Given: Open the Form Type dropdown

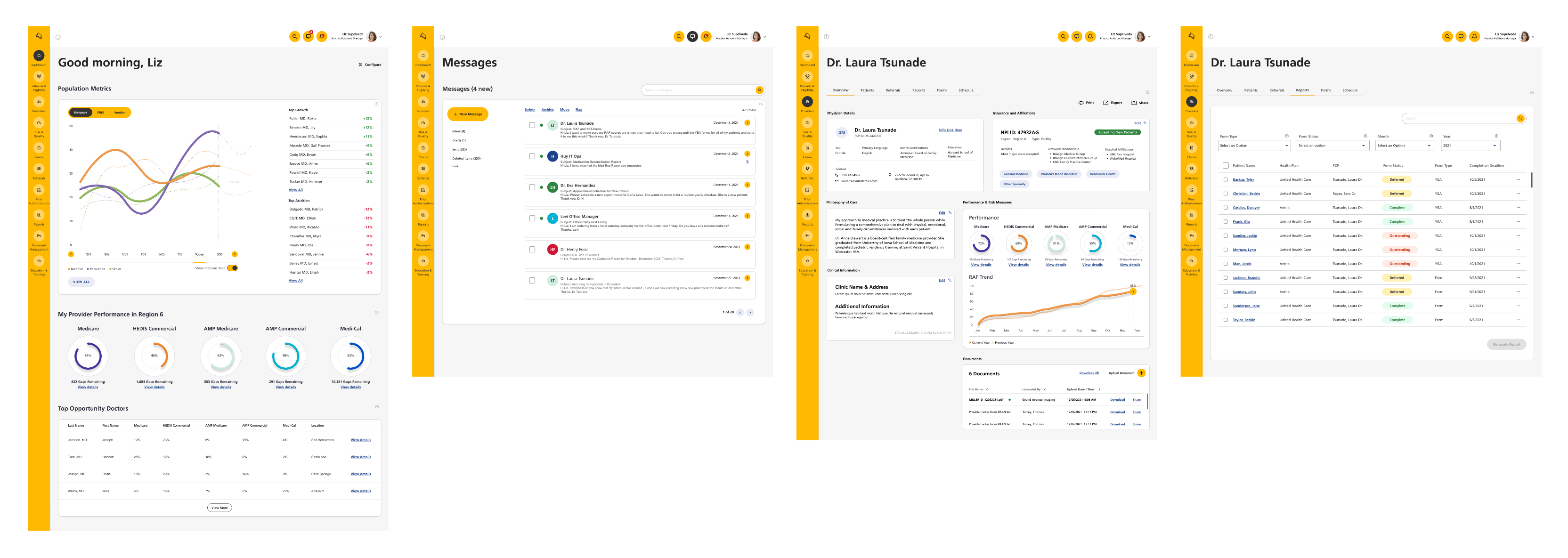Looking at the screenshot, I should 1254,146.
